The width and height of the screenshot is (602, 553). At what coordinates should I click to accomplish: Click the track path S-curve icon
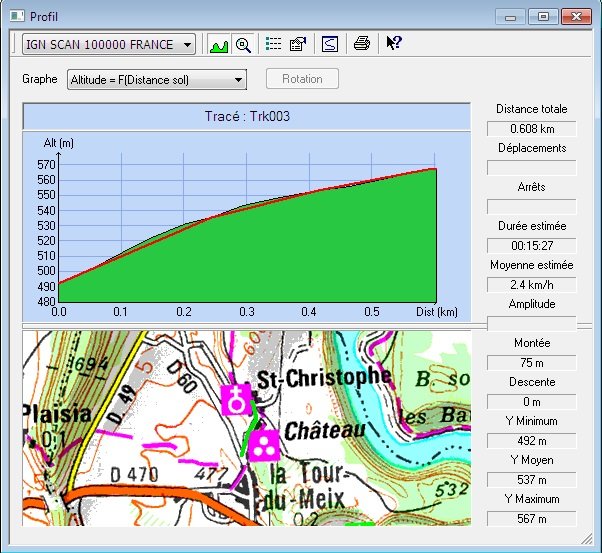[330, 44]
